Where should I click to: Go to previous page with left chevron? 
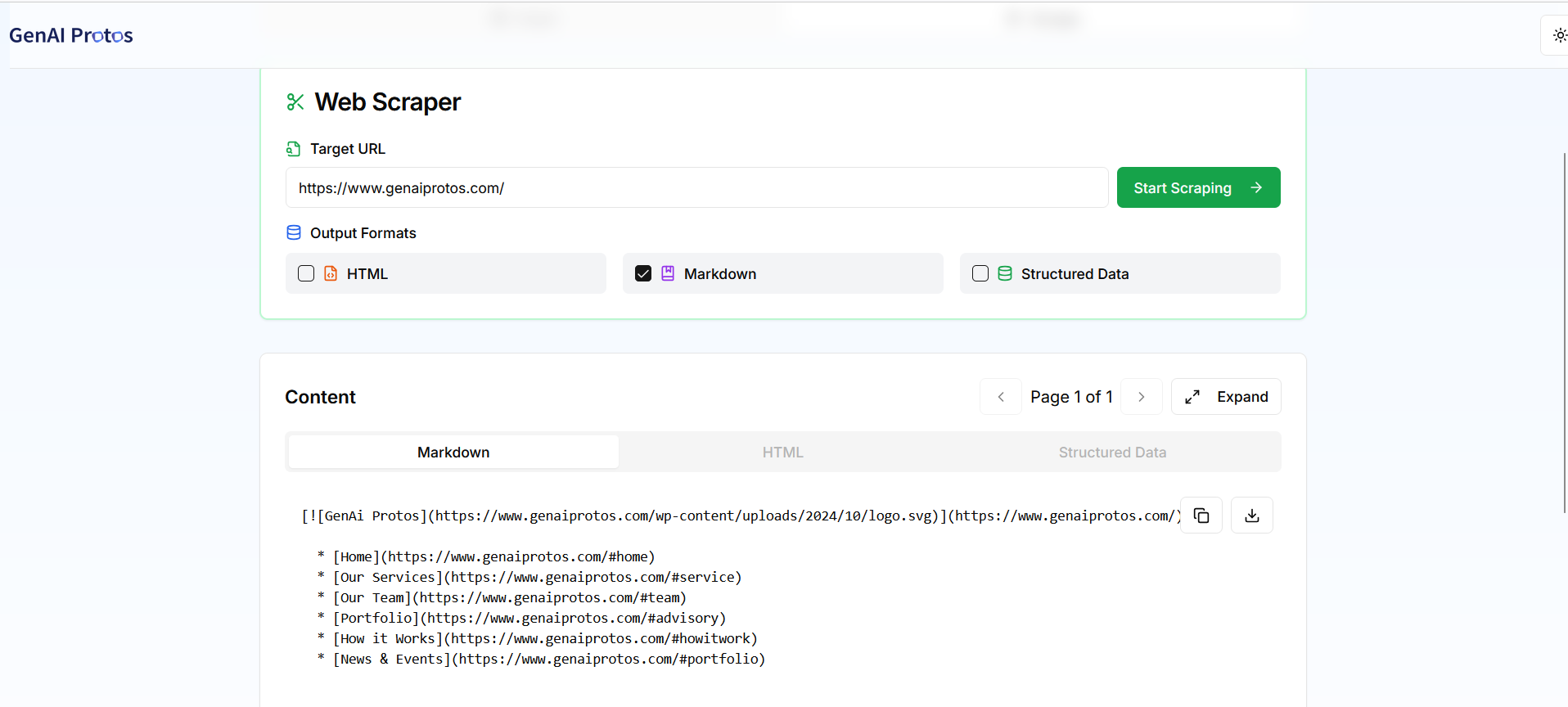pyautogui.click(x=1001, y=397)
